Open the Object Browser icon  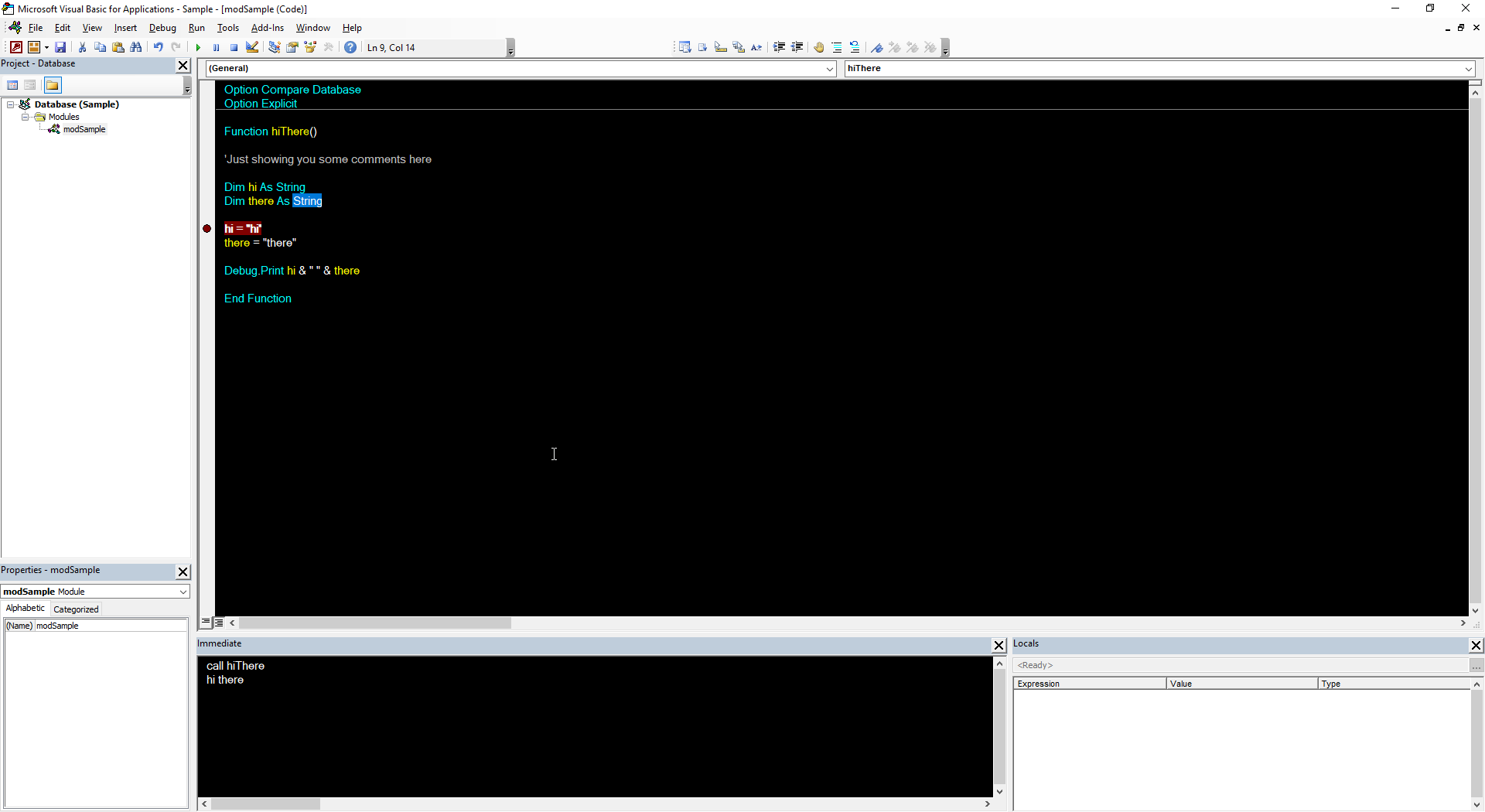click(310, 48)
